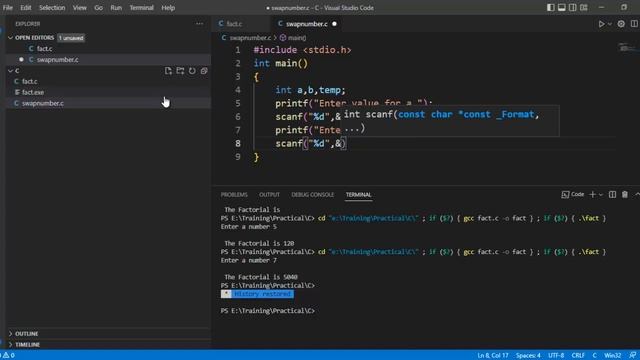Click the unsaved dot on swapnumber.c tab
640x360 pixels.
[334, 24]
